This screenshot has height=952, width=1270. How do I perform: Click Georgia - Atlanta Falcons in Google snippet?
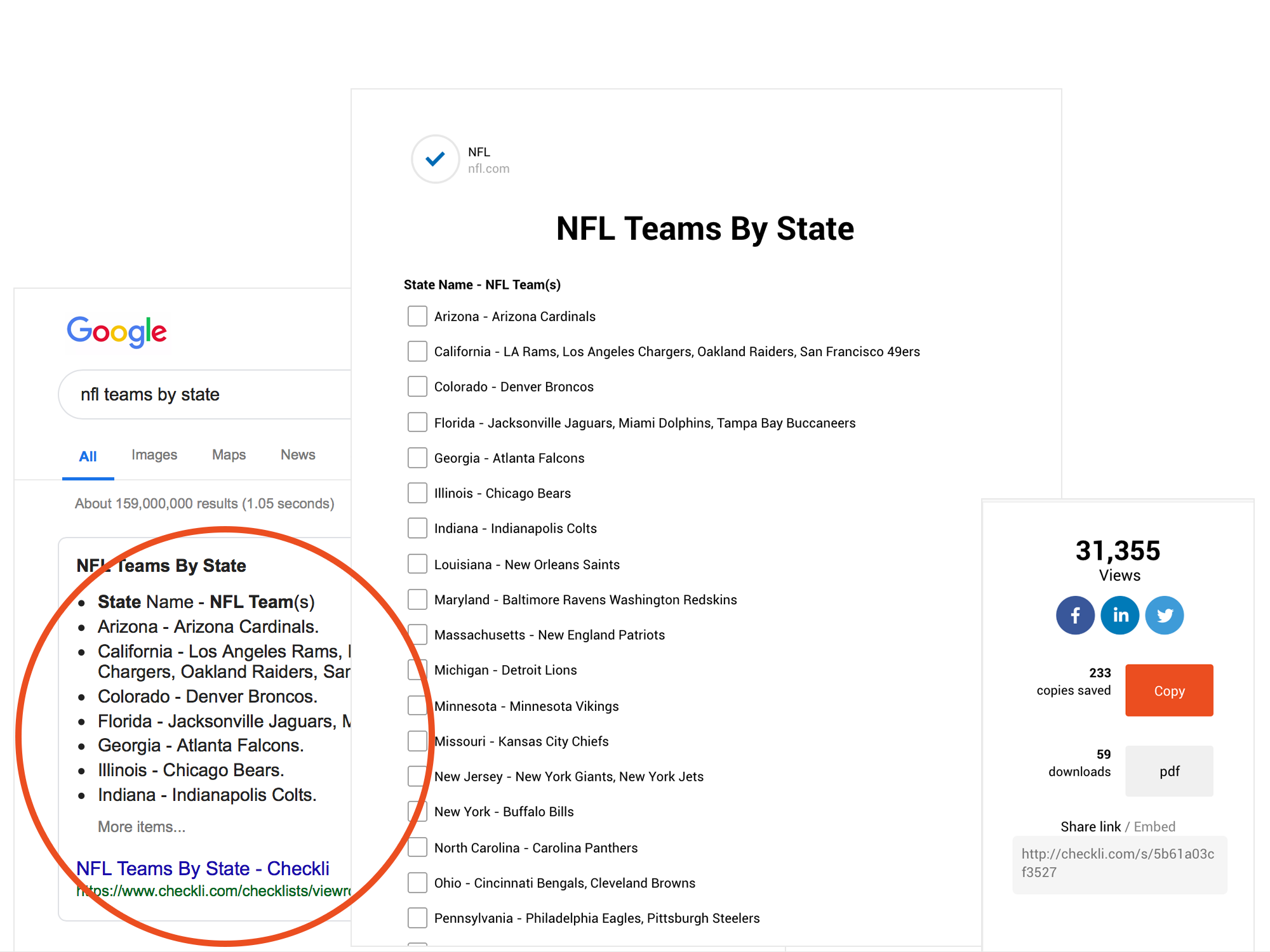(x=201, y=745)
